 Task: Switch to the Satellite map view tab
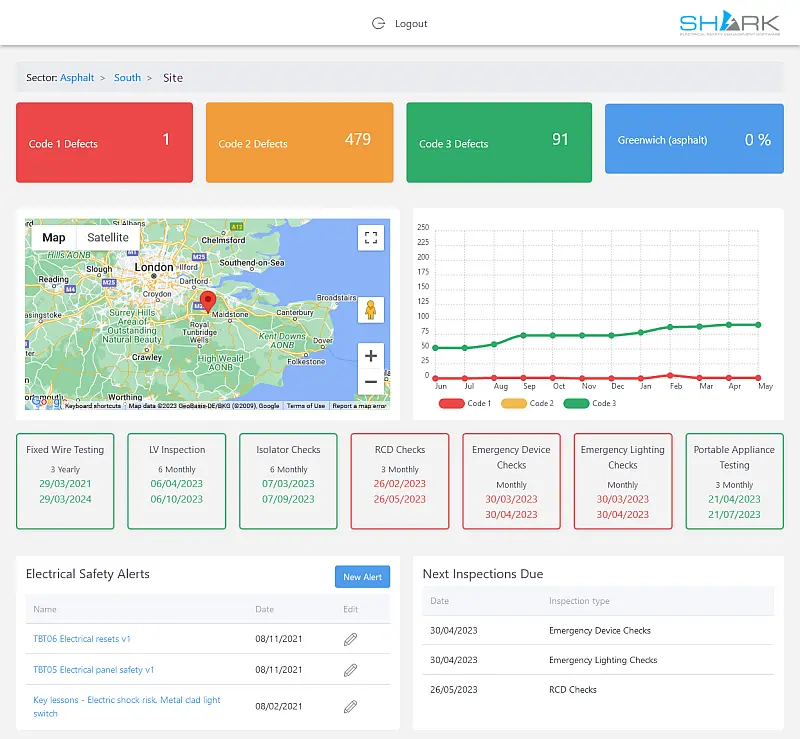point(107,237)
